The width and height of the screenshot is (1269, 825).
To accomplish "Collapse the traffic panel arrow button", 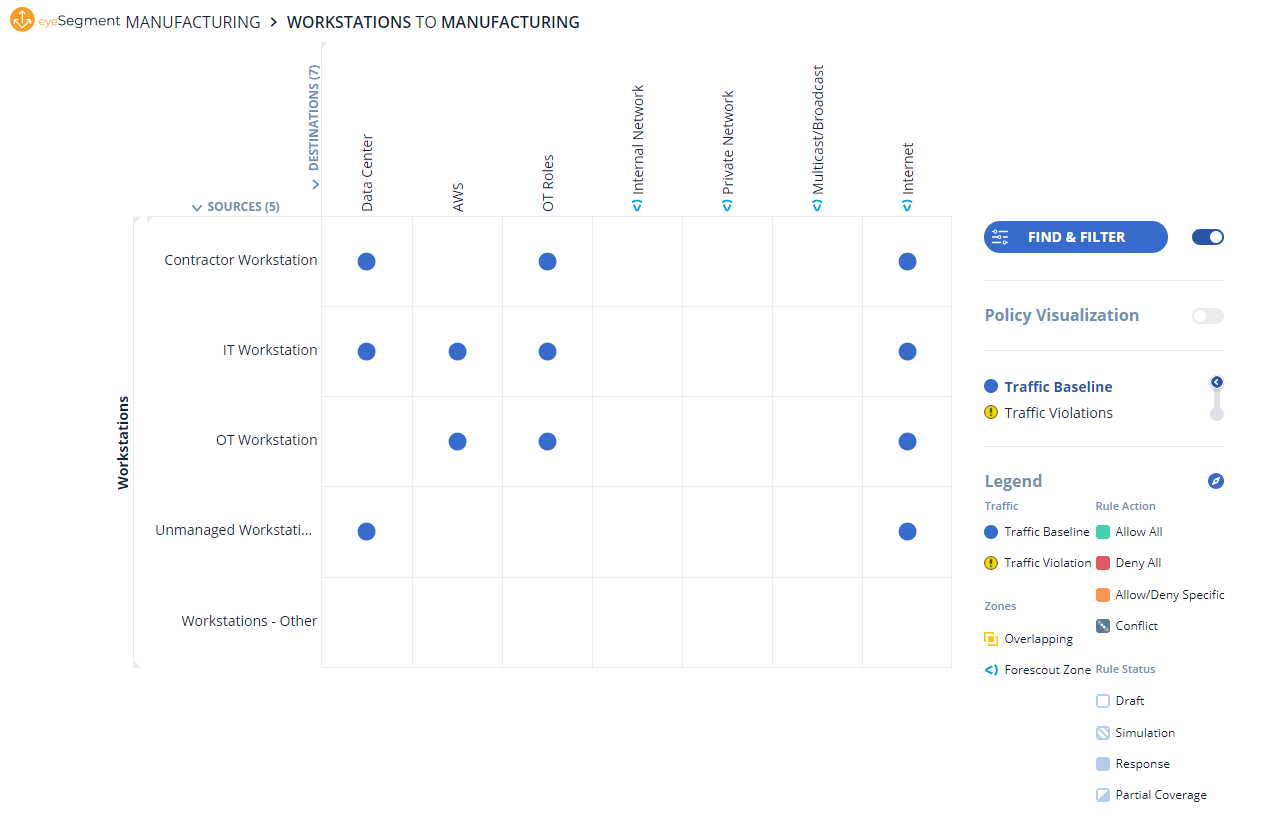I will (x=1217, y=382).
